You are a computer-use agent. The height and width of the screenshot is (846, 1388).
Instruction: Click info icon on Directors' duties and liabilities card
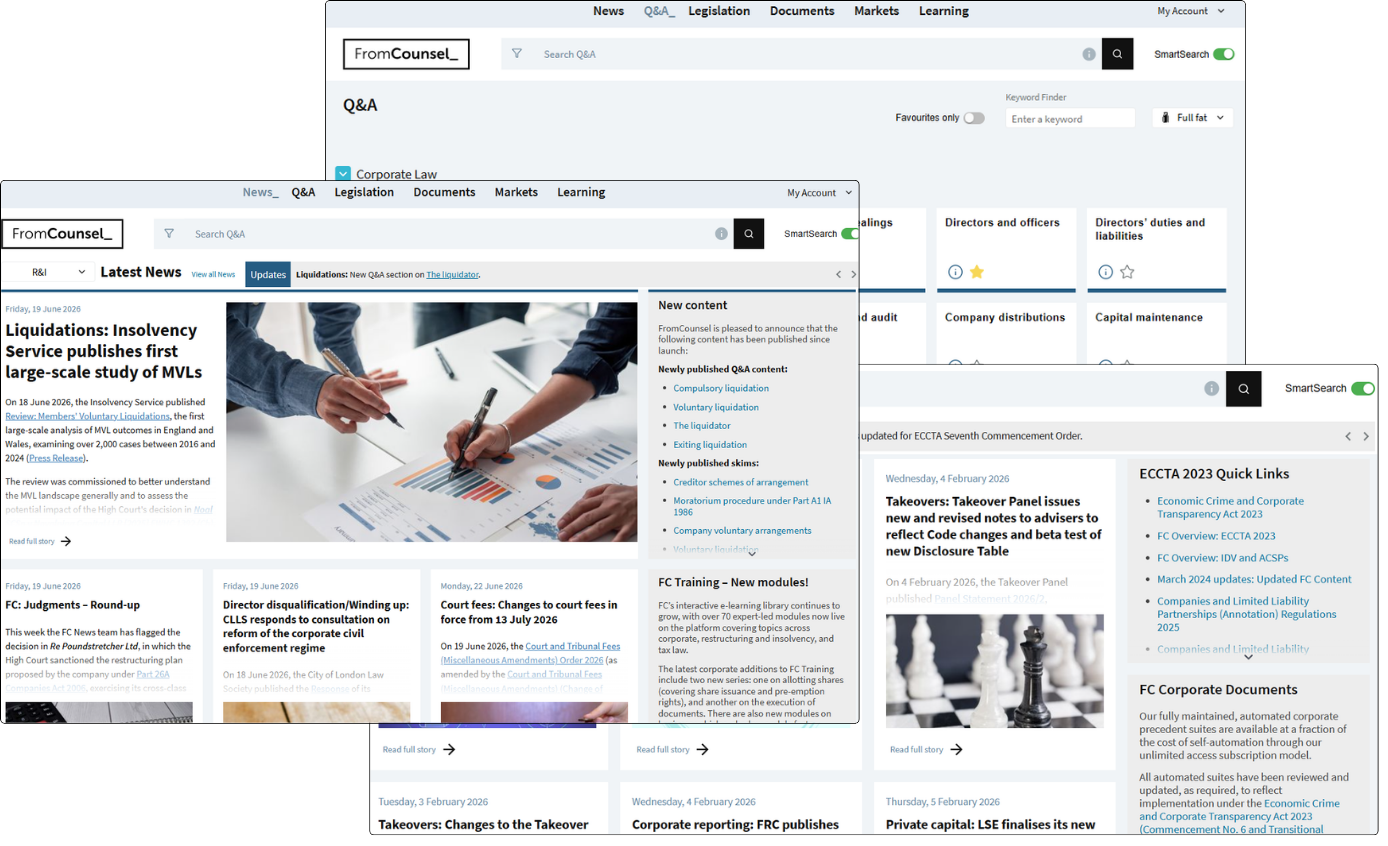point(1105,272)
